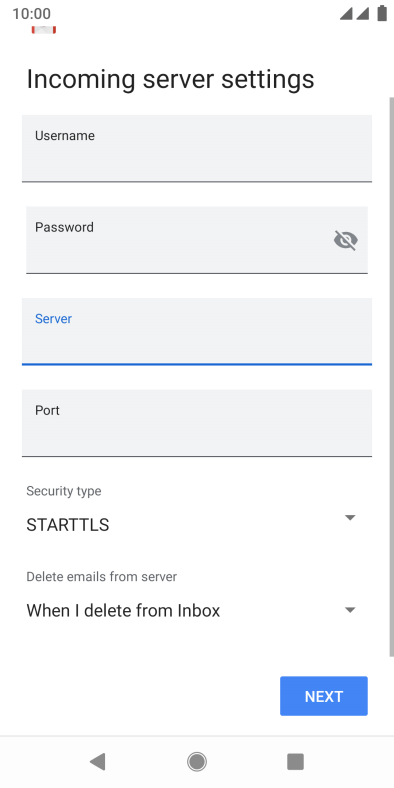Click inside the Server input field

click(197, 331)
